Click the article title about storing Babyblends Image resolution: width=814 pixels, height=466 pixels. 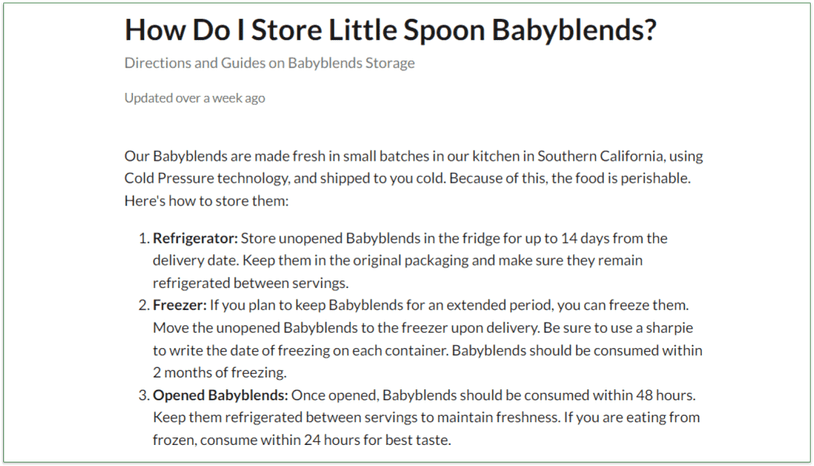[390, 29]
